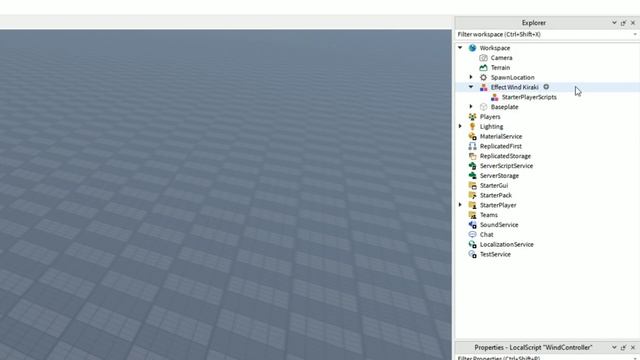Open the filter workspace dropdown arrow
The image size is (640, 360).
click(635, 35)
